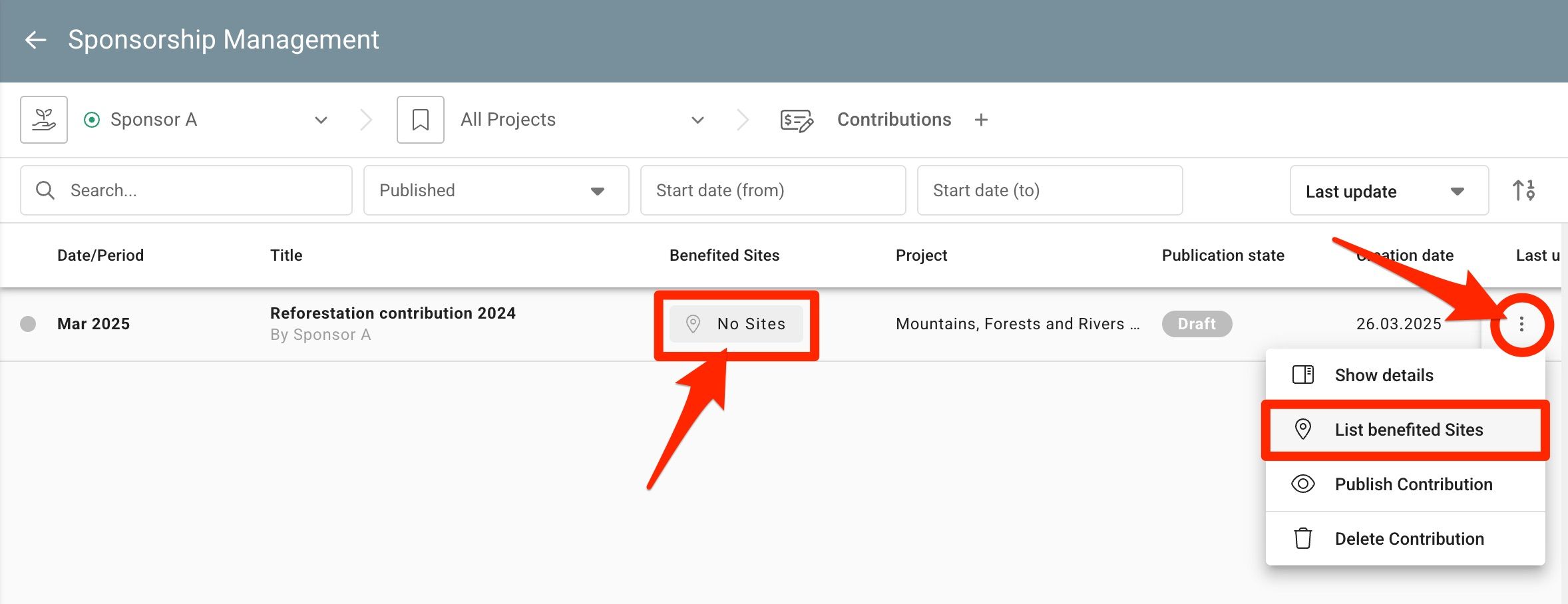Click the Start date (from) field
This screenshot has height=604, width=1568.
[773, 190]
